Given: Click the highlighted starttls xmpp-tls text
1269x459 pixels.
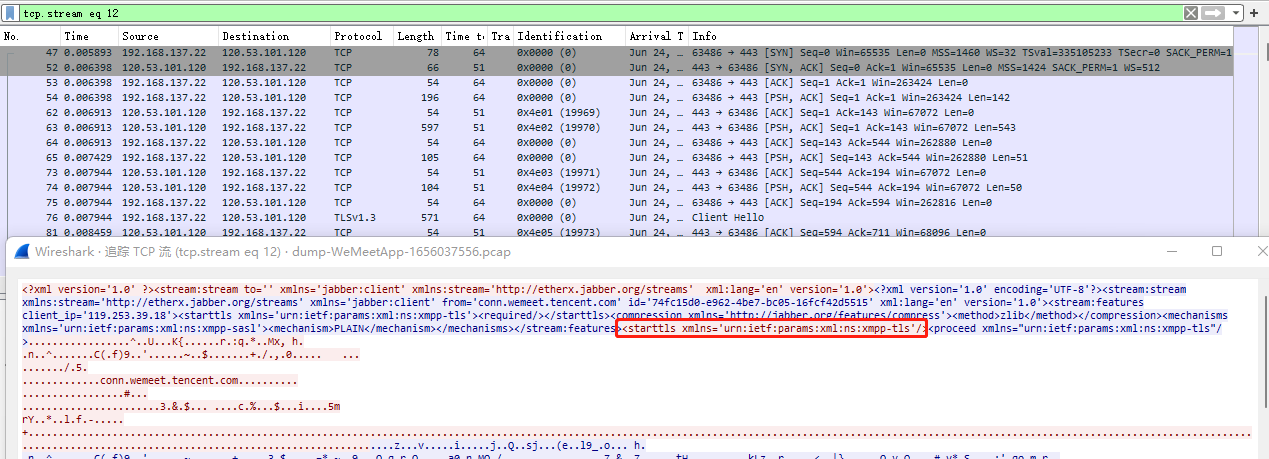Looking at the screenshot, I should click(771, 329).
